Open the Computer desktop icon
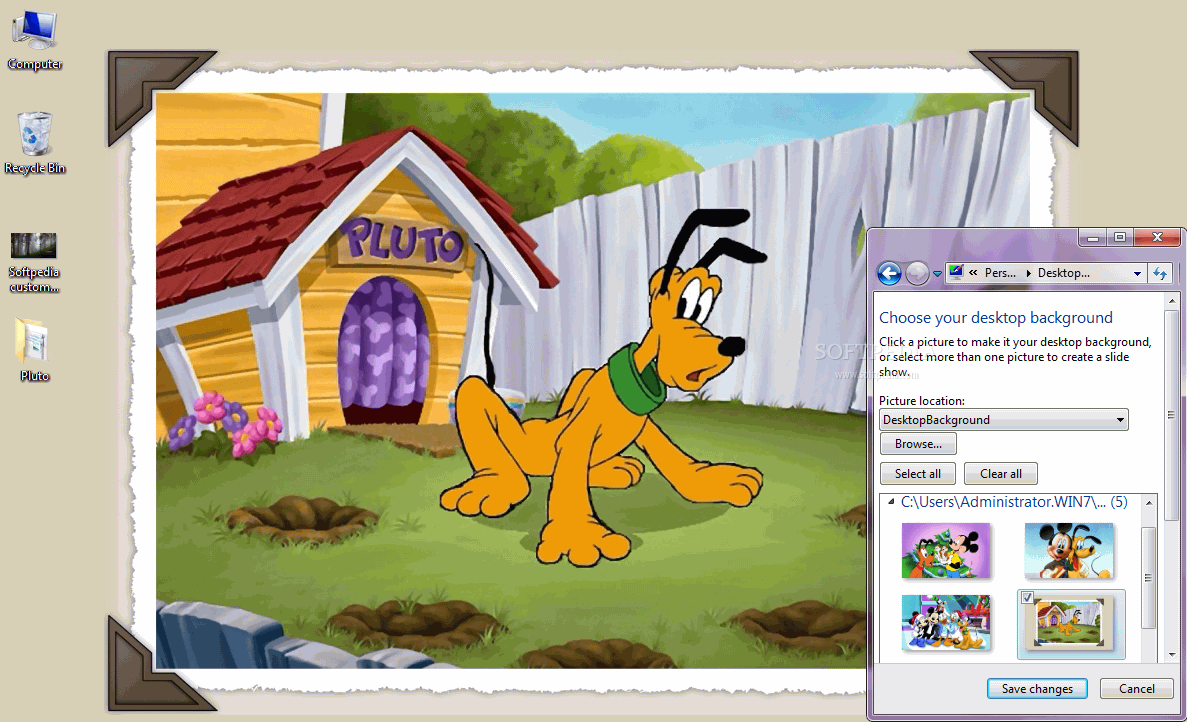The height and width of the screenshot is (722, 1187). (x=34, y=40)
